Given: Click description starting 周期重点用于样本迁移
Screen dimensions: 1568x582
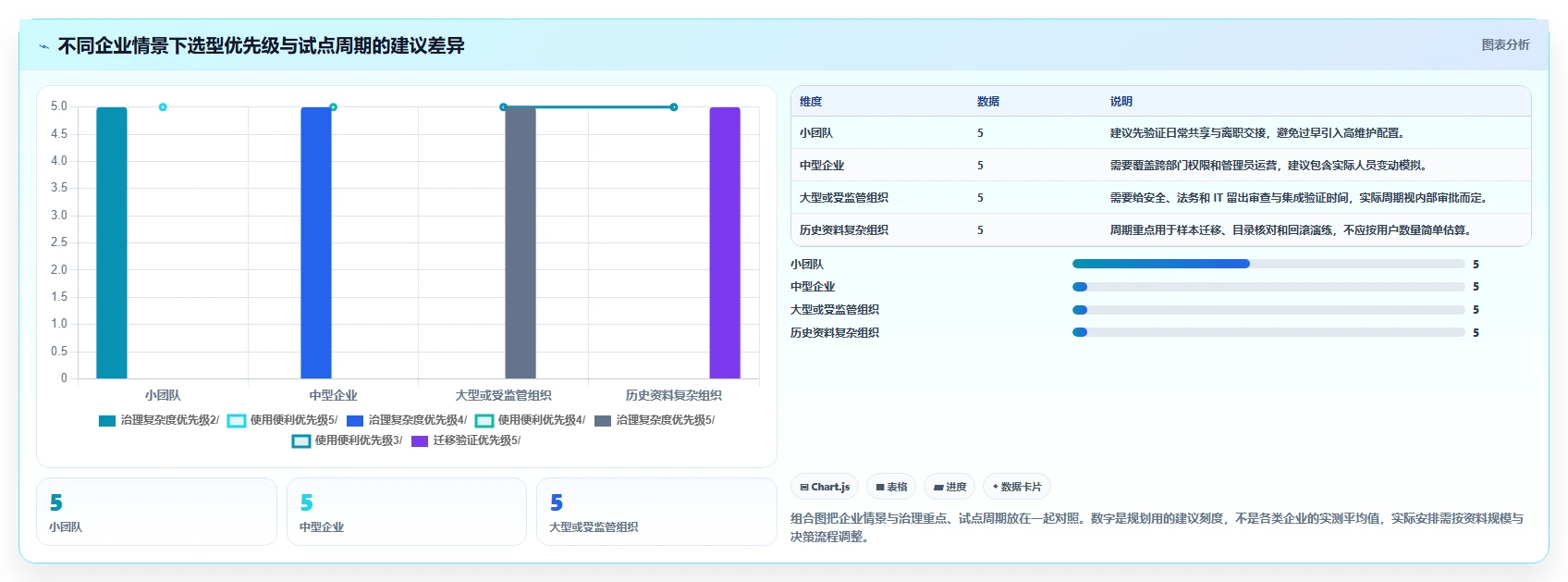Looking at the screenshot, I should 1292,230.
